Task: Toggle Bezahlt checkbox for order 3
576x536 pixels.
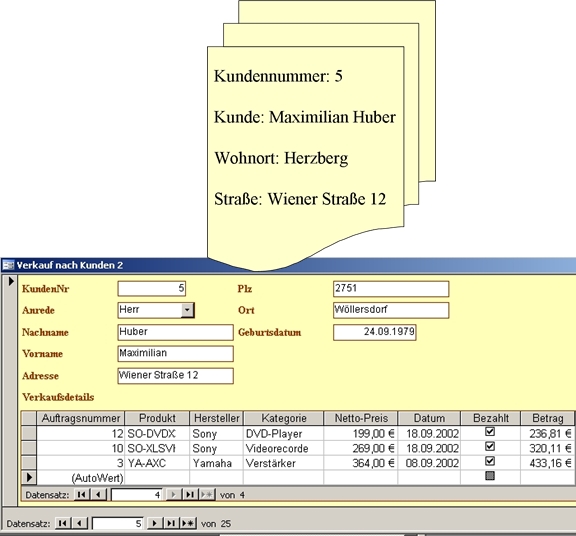Action: coord(490,461)
